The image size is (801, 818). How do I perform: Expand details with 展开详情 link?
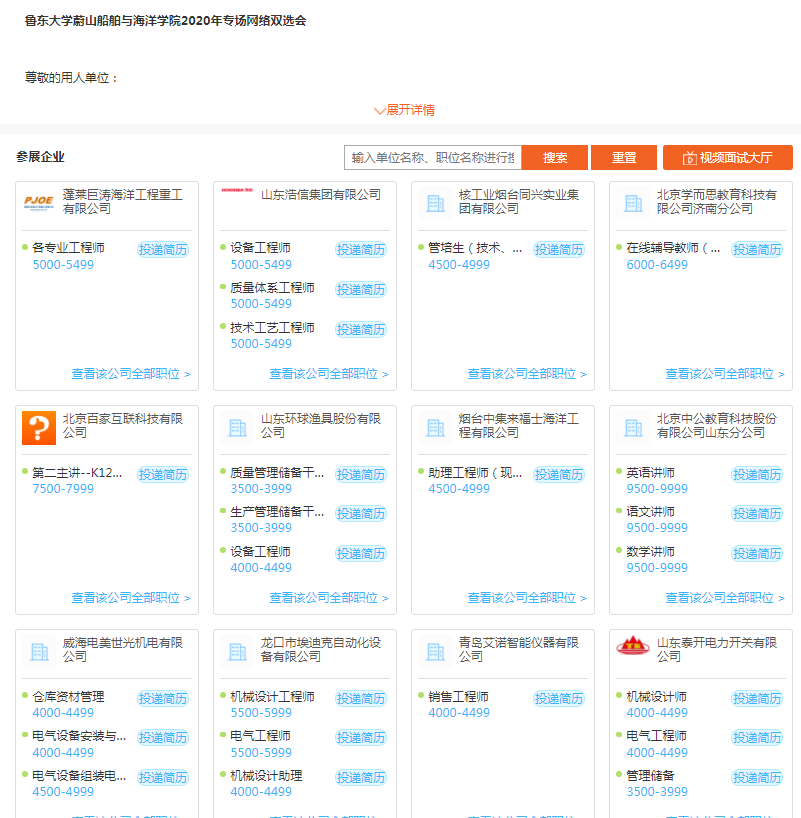pyautogui.click(x=404, y=110)
